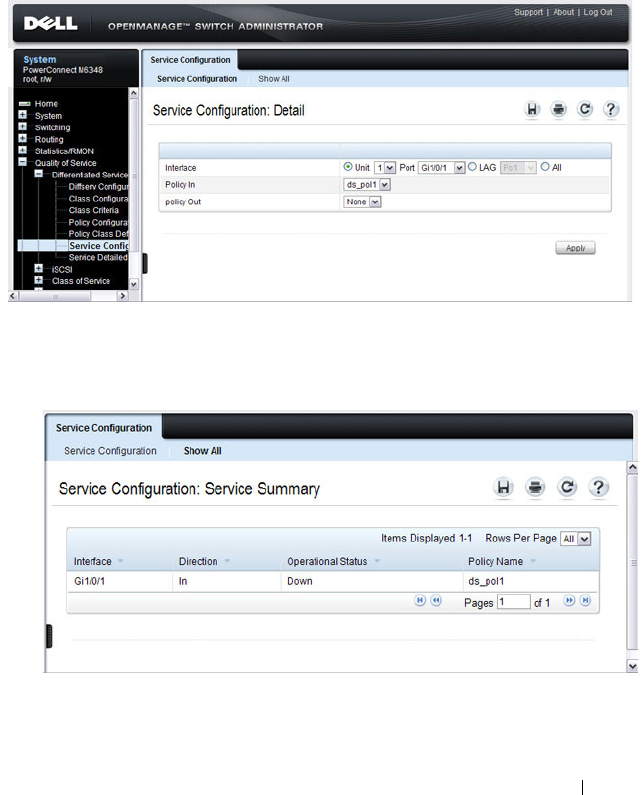Refresh the Service Summary page
The width and height of the screenshot is (641, 795).
(x=567, y=487)
